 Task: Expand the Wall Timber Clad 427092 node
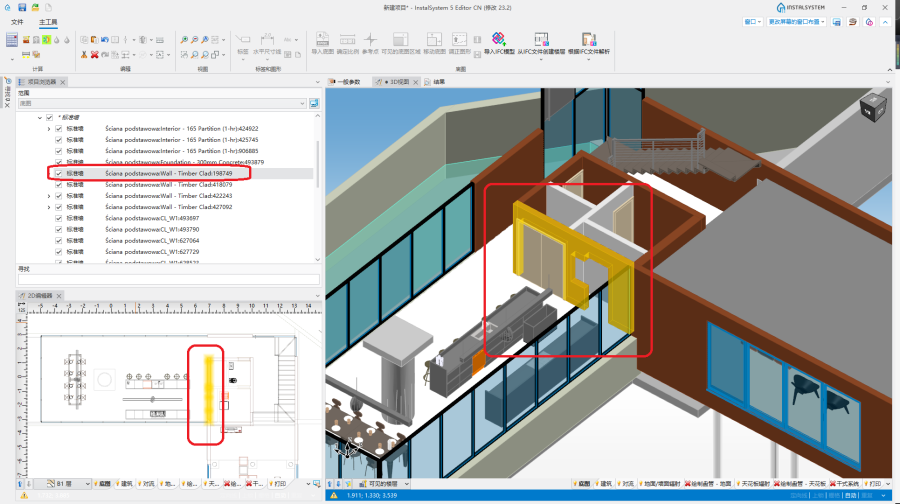tap(49, 207)
